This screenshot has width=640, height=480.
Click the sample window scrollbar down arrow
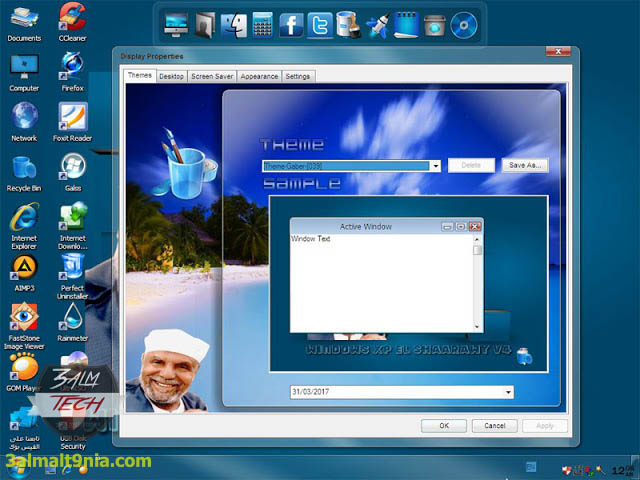477,327
